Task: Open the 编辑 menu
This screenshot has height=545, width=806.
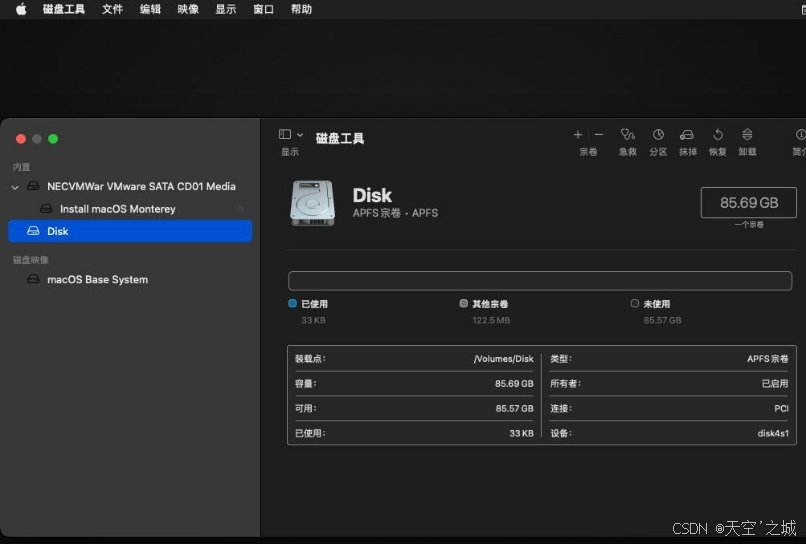Action: pos(150,9)
